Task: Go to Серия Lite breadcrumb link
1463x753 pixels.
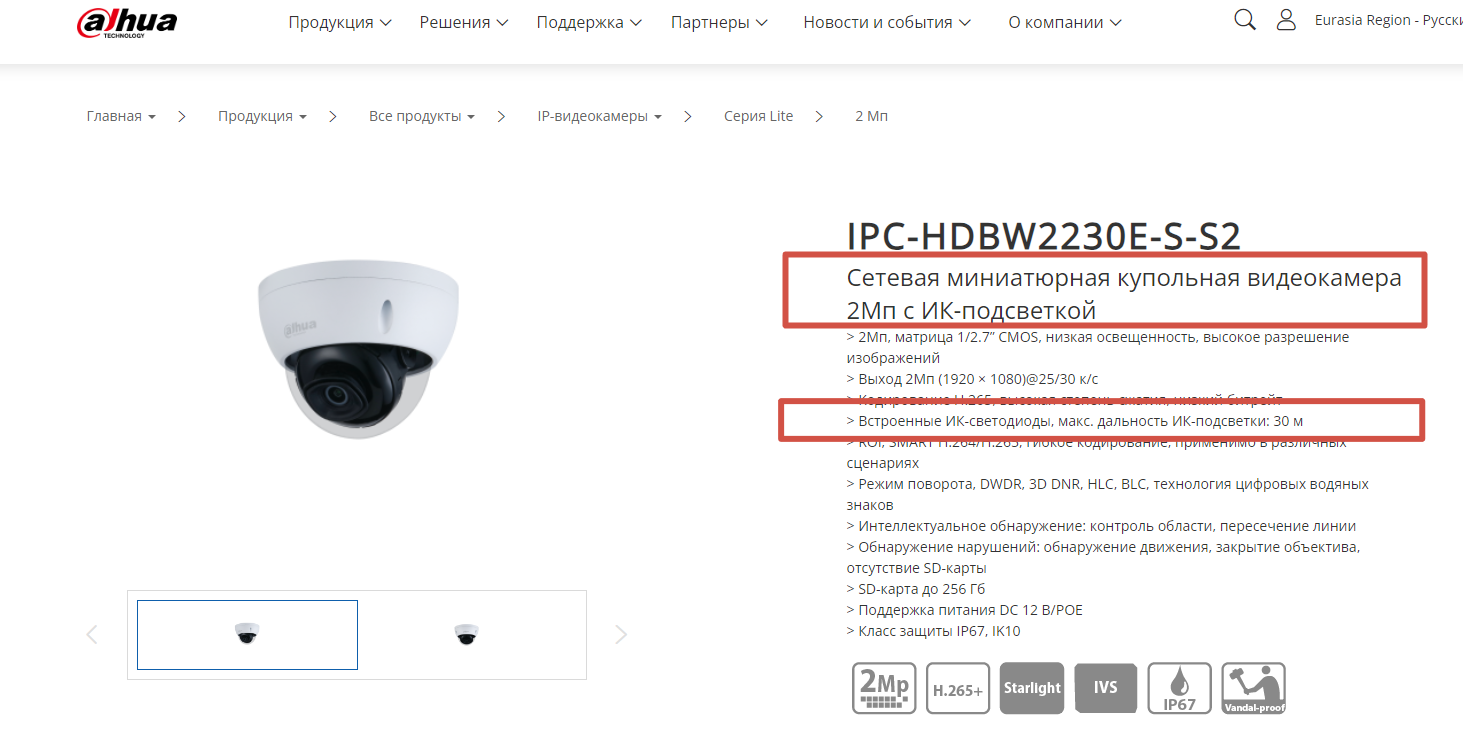Action: [758, 116]
